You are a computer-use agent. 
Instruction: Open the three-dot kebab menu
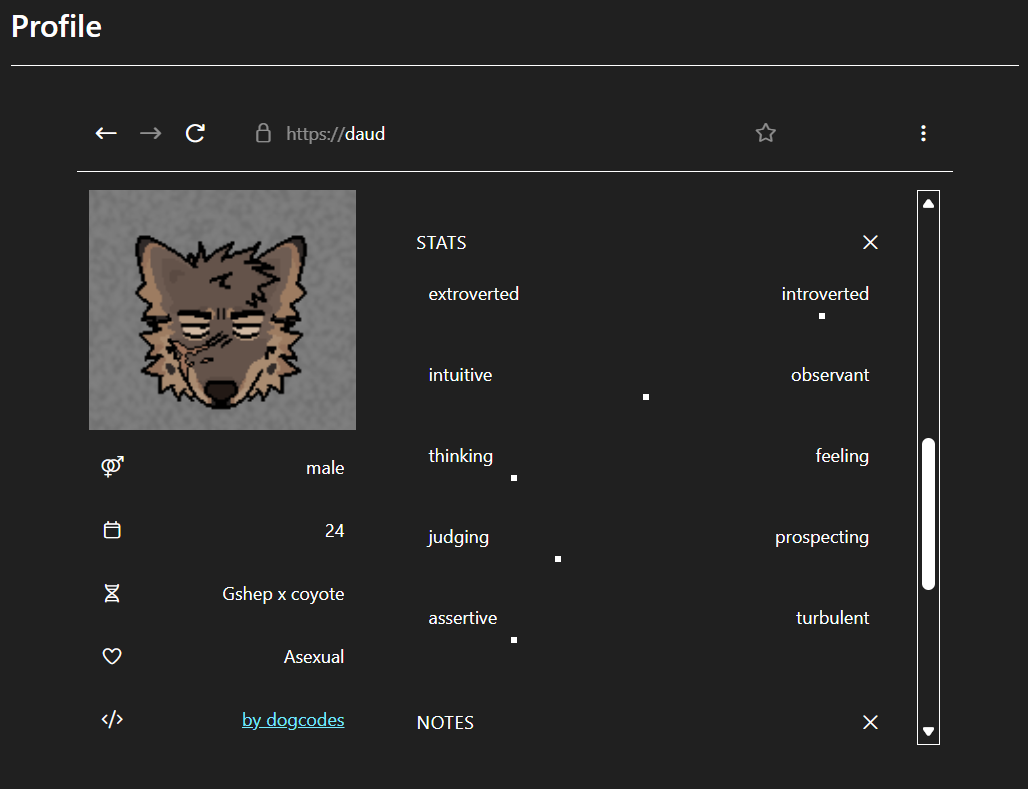[923, 133]
